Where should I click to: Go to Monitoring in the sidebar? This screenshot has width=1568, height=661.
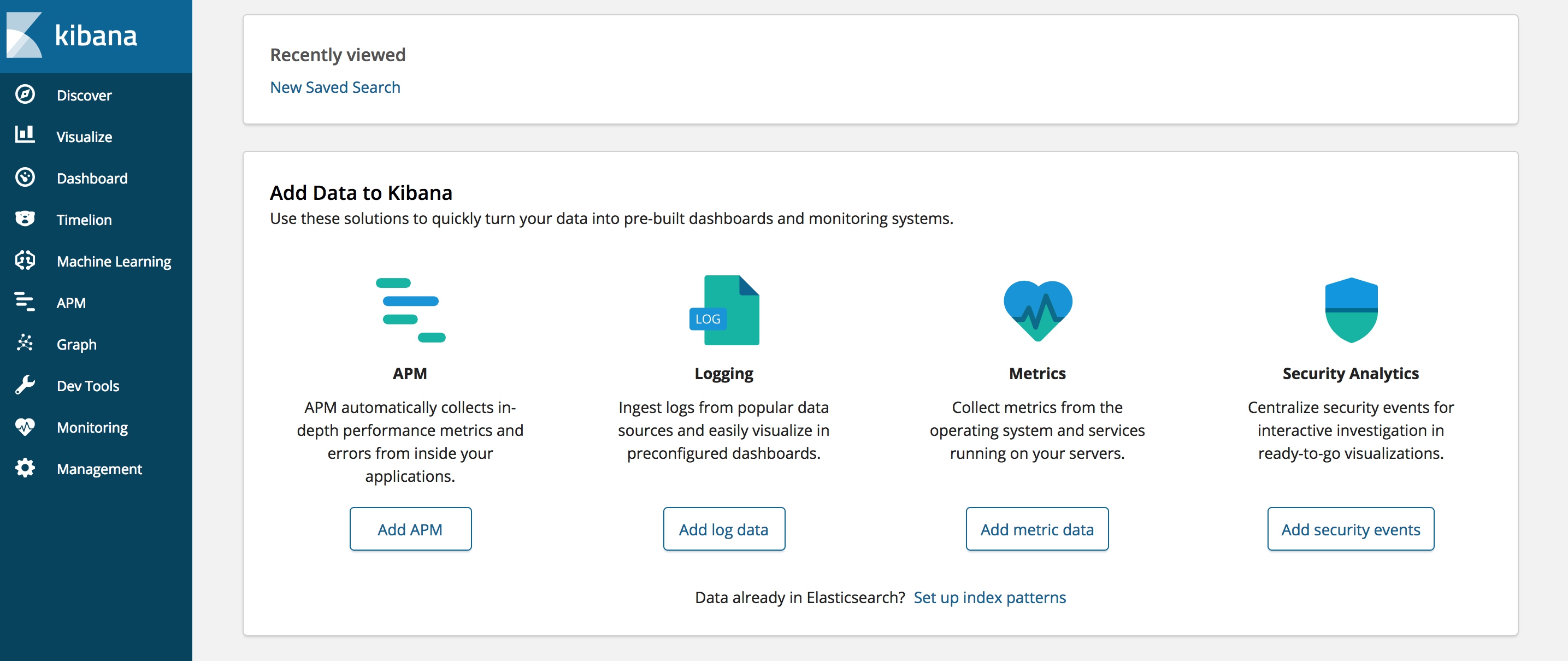point(92,427)
